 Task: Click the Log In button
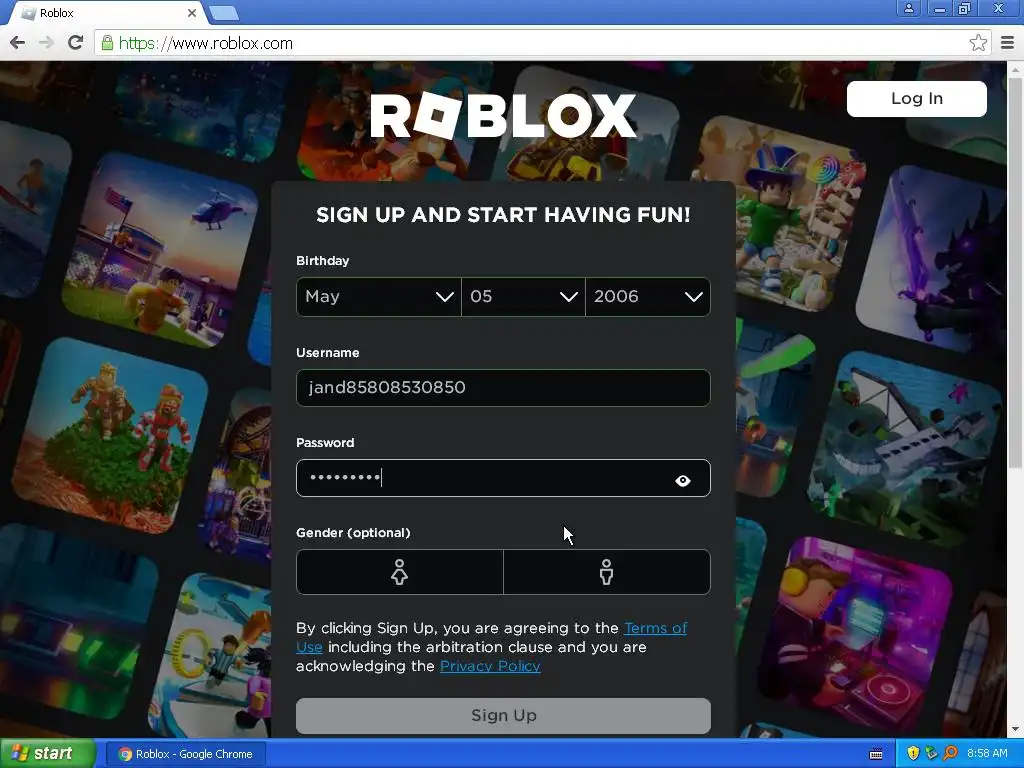tap(916, 99)
